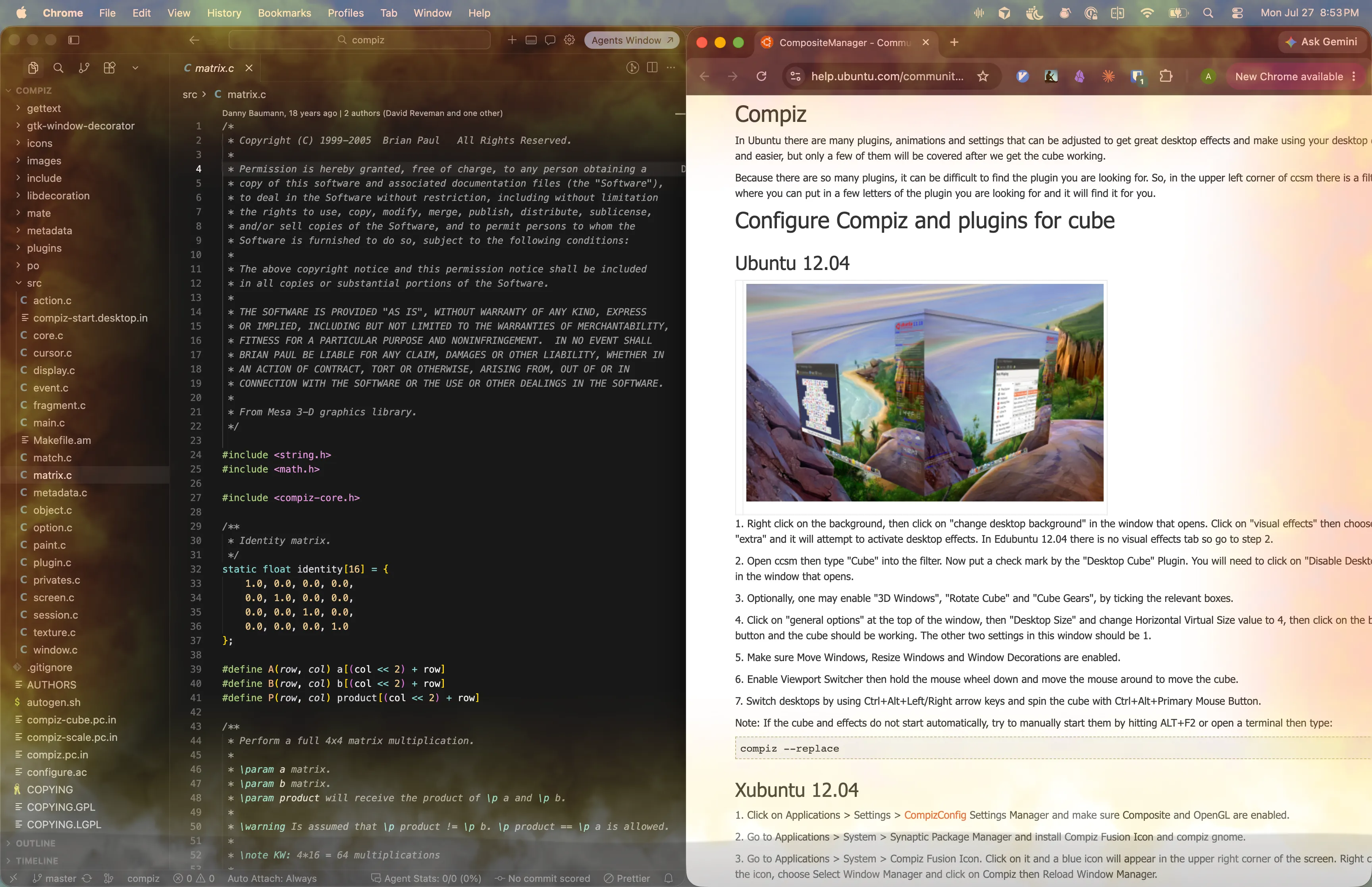Click the src breadcrumb segment
Image resolution: width=1372 pixels, height=887 pixels.
tap(190, 94)
